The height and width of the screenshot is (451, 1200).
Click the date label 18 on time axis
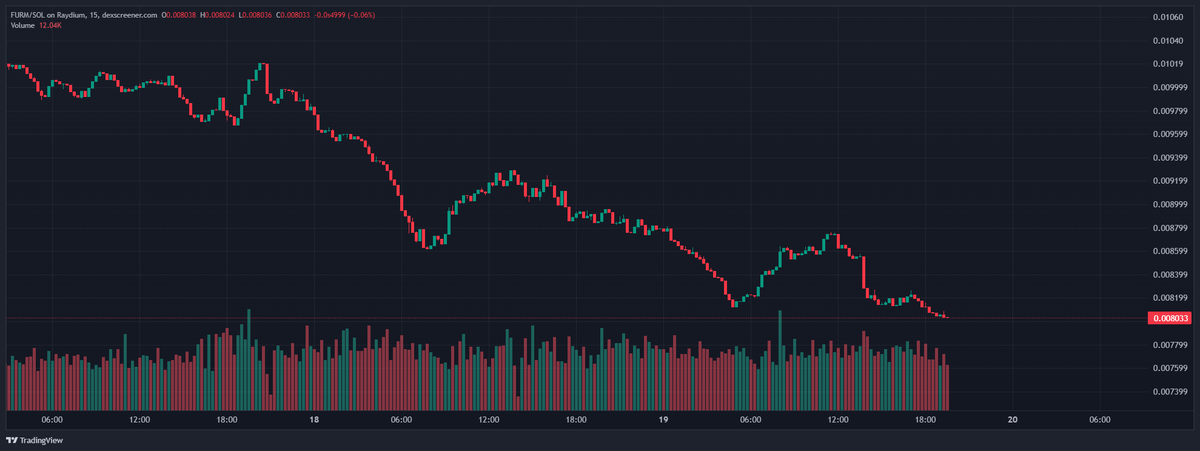[314, 420]
